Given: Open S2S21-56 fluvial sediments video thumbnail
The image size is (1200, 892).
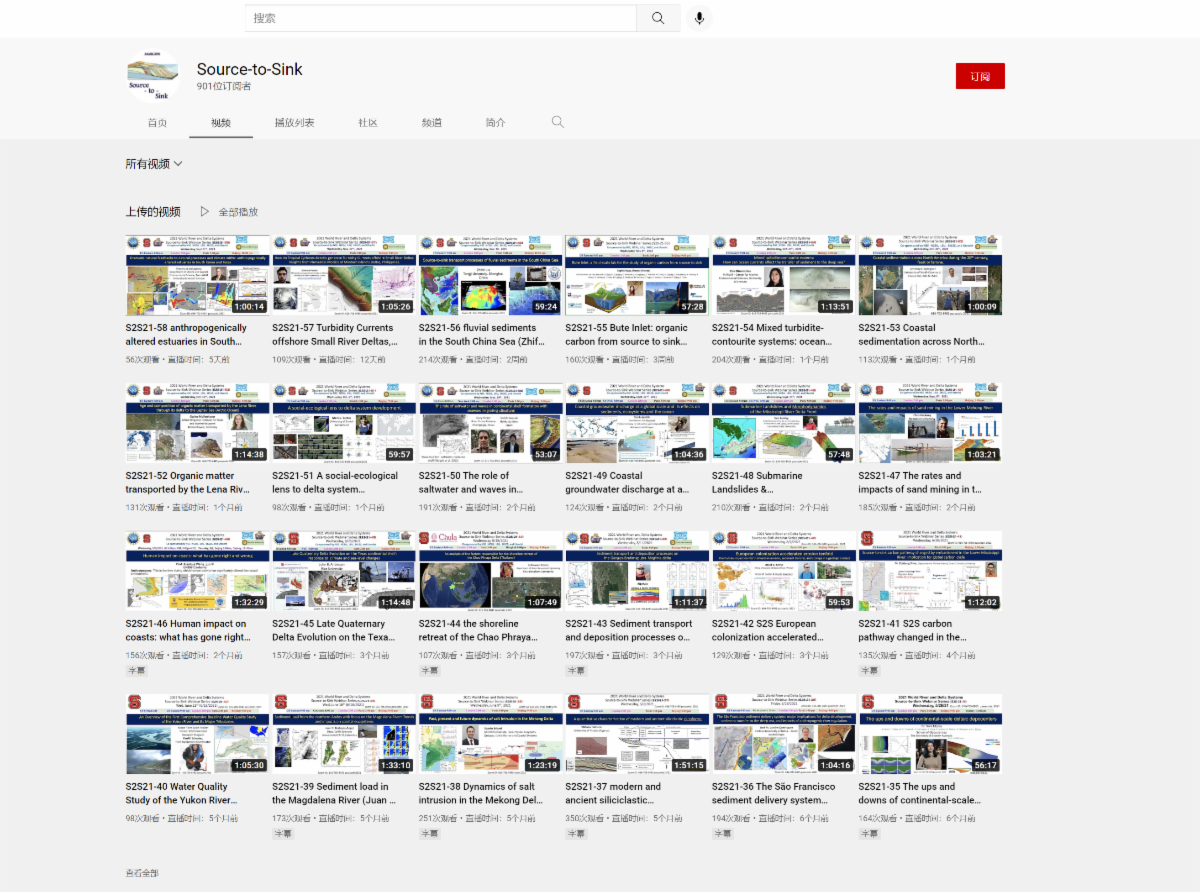Looking at the screenshot, I should click(x=490, y=275).
